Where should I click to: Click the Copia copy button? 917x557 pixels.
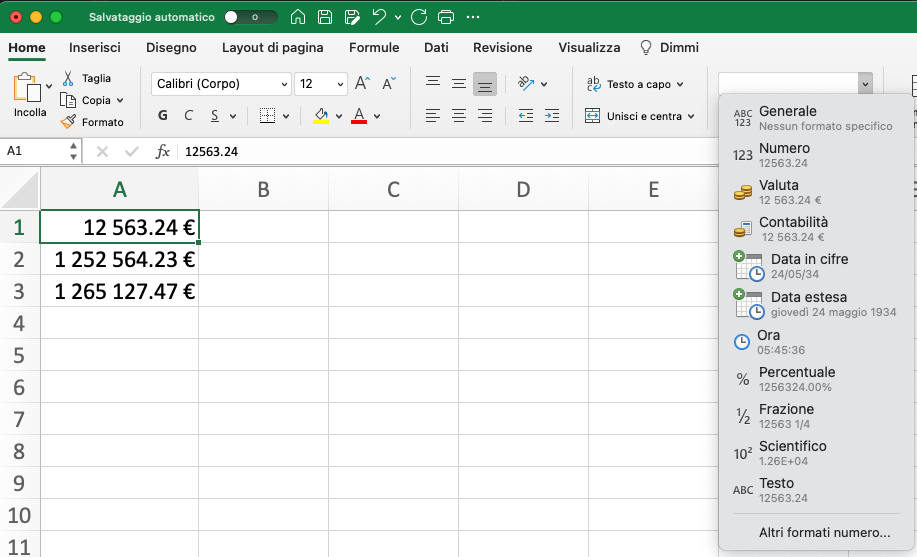tap(86, 100)
